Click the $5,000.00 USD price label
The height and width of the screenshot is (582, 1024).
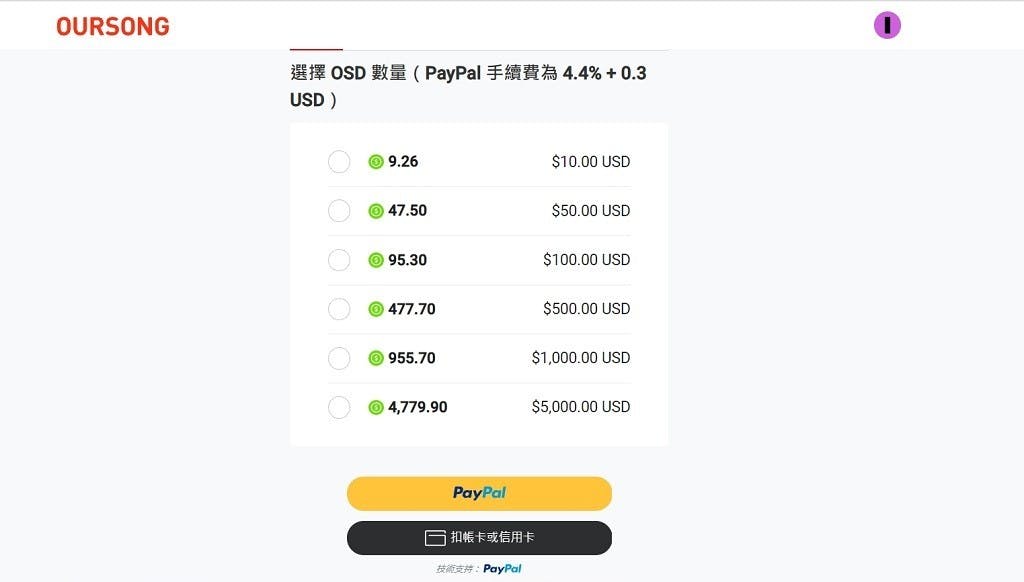[581, 407]
